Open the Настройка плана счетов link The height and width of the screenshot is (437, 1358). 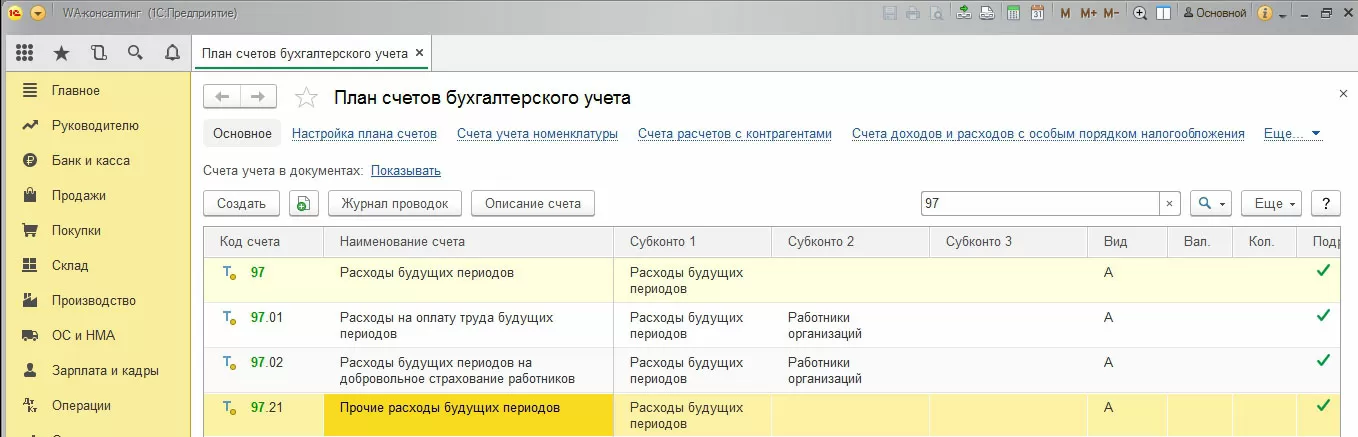coord(364,133)
